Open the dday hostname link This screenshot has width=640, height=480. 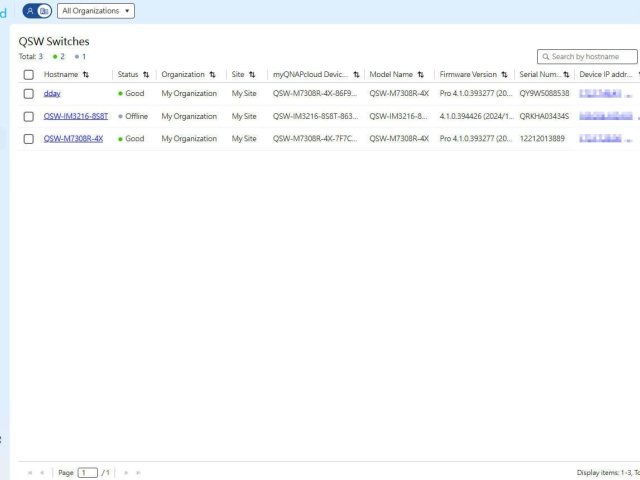point(52,93)
